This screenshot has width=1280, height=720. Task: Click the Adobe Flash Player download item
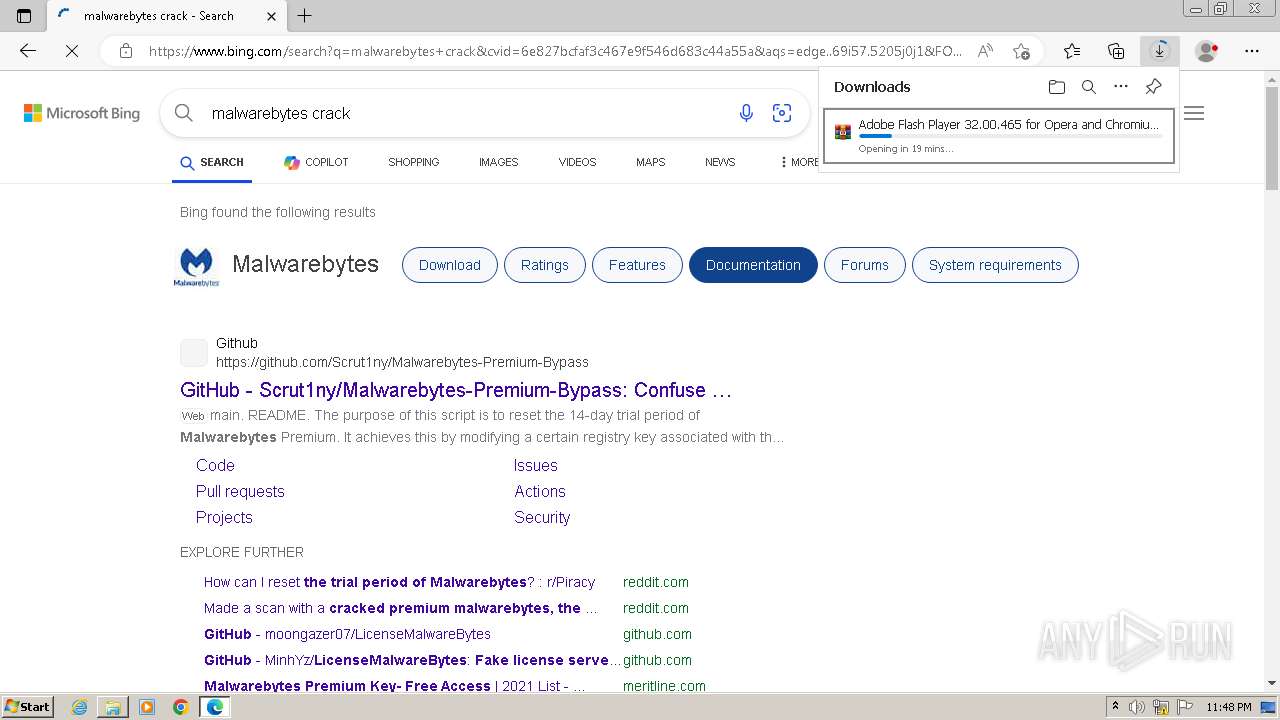tap(999, 136)
